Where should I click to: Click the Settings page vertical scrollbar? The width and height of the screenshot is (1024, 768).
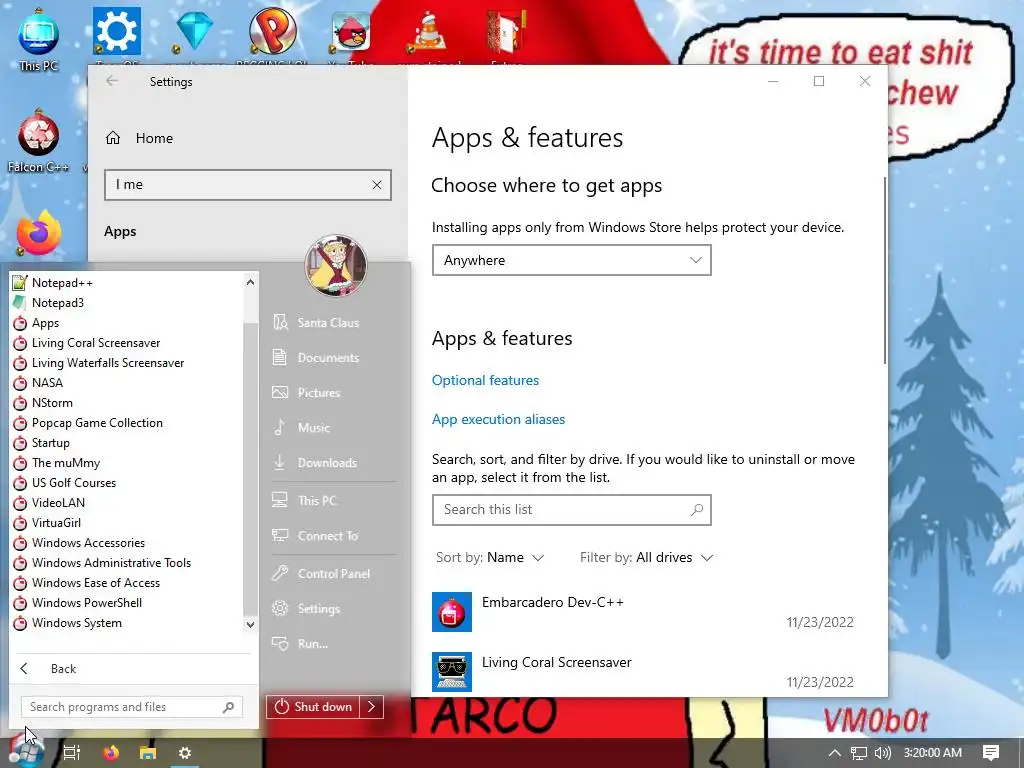tap(885, 270)
